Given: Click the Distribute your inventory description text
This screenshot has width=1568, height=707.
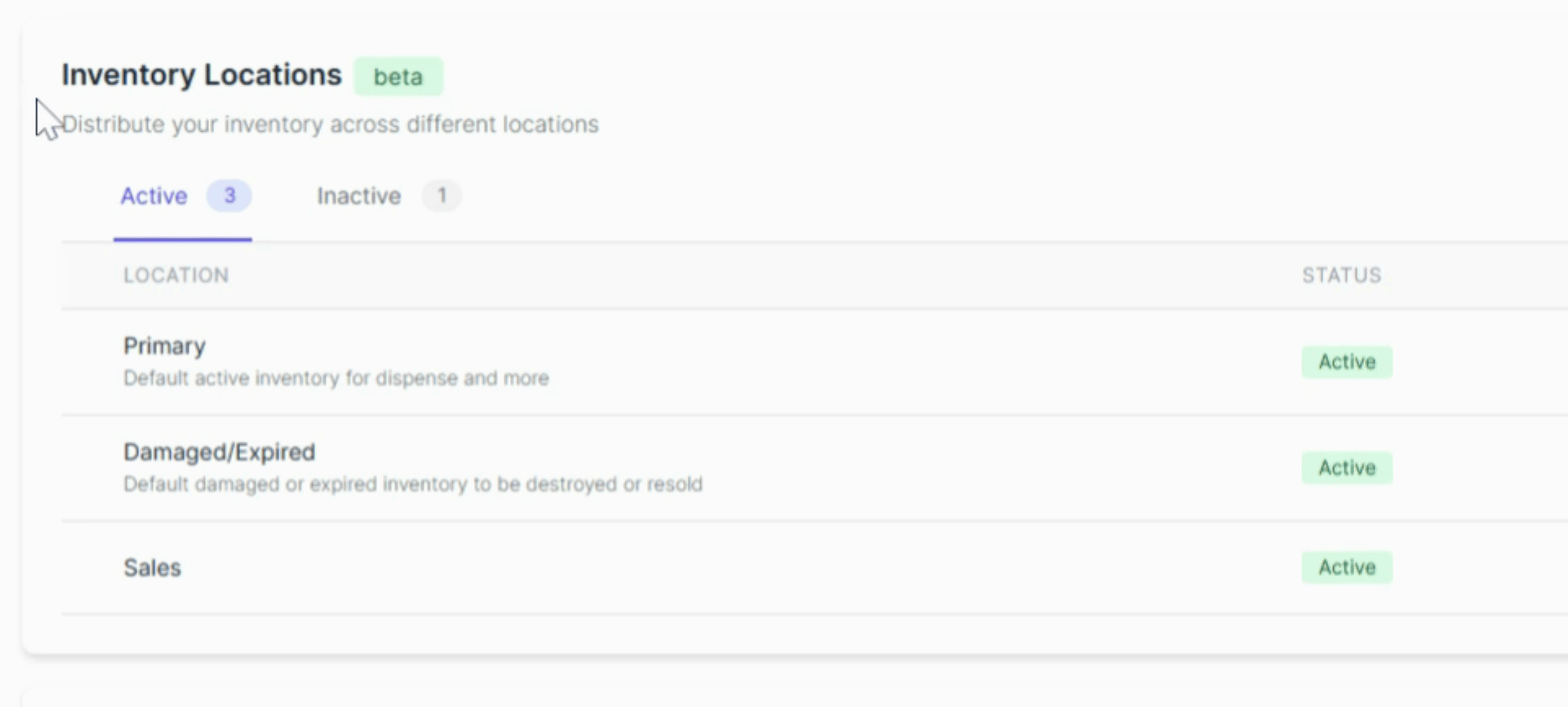Looking at the screenshot, I should [329, 124].
